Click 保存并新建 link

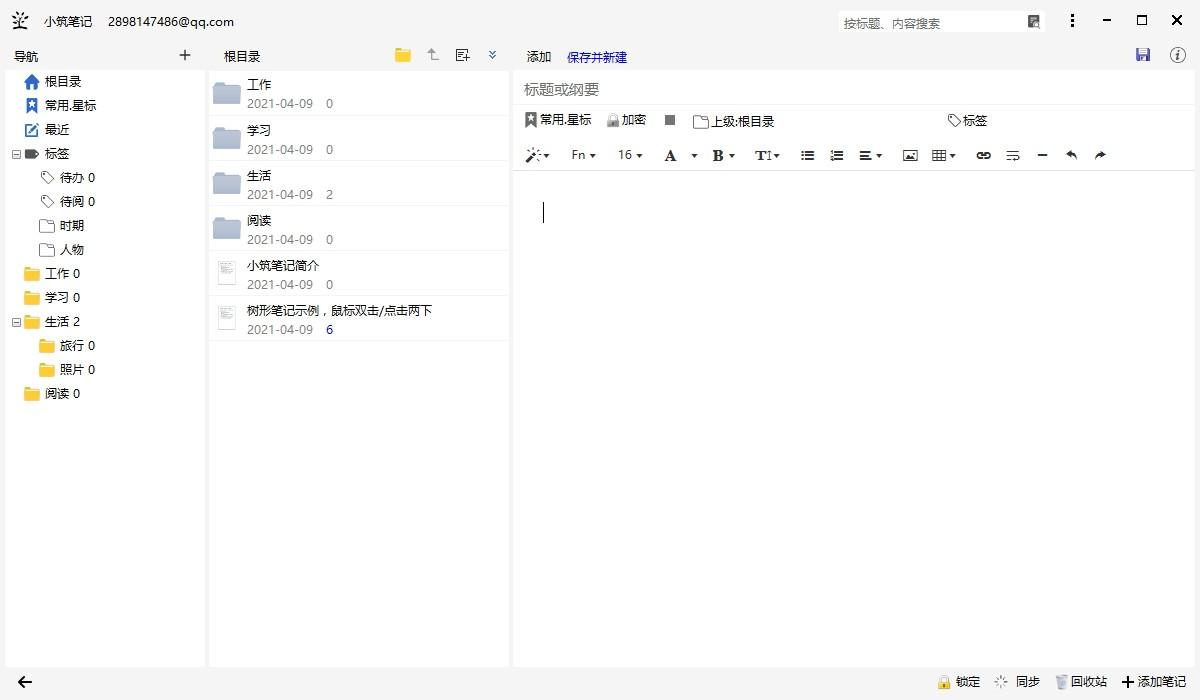click(597, 57)
